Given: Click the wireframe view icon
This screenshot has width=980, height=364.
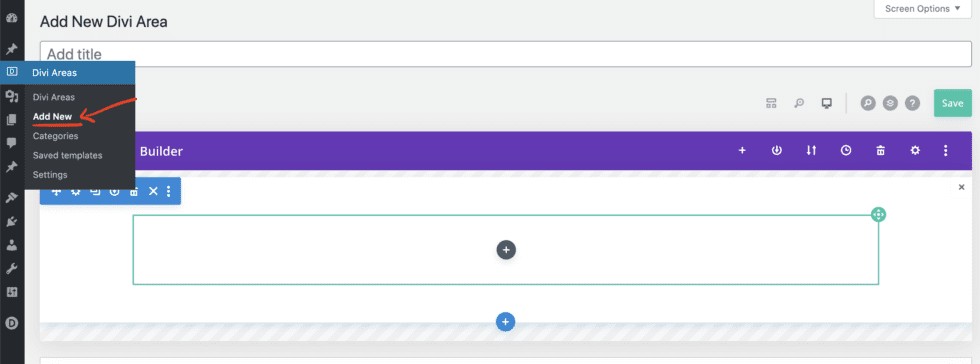Looking at the screenshot, I should tap(771, 103).
